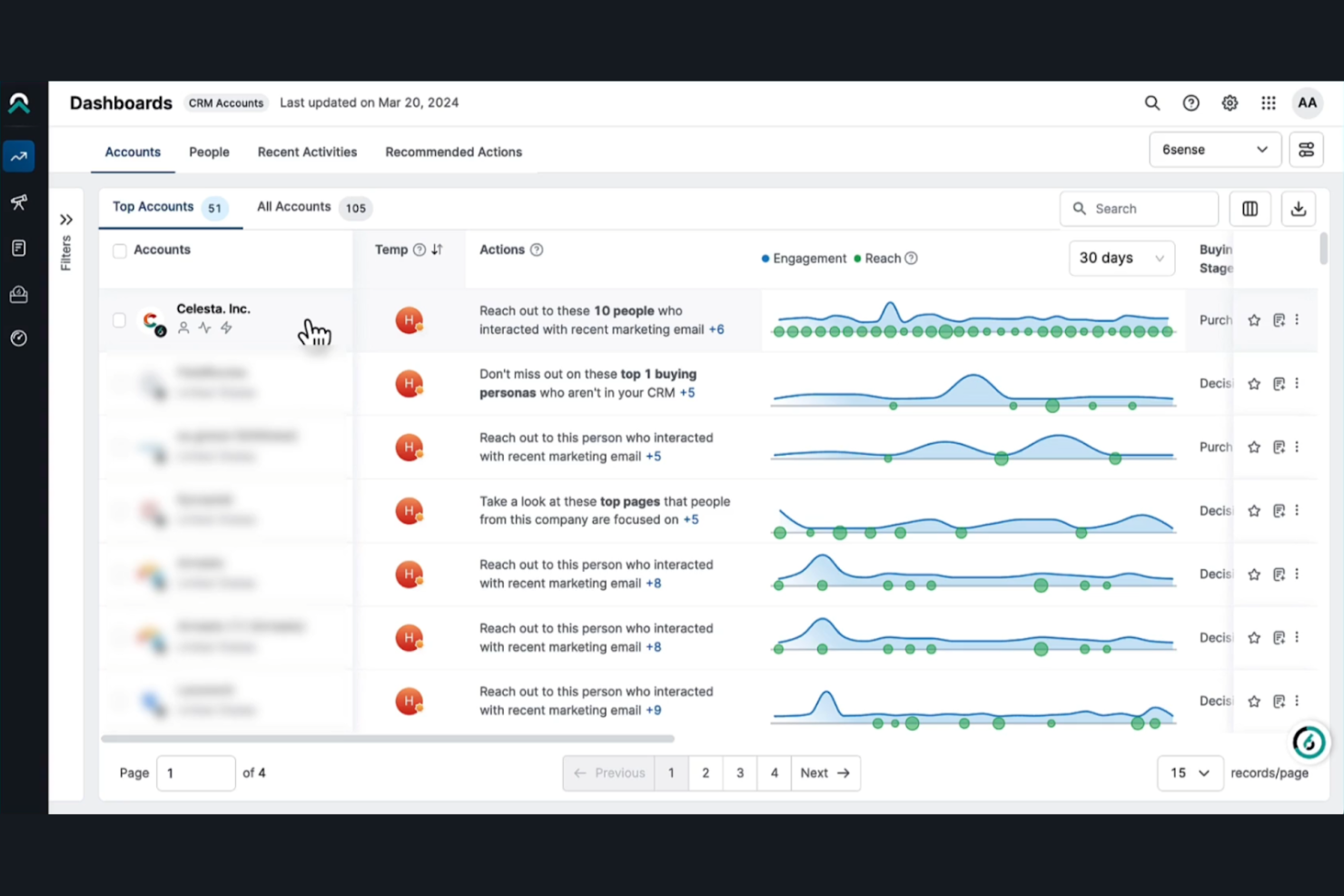Screen dimensions: 1344x896
Task: Open the column layout icon beside download
Action: point(1250,208)
